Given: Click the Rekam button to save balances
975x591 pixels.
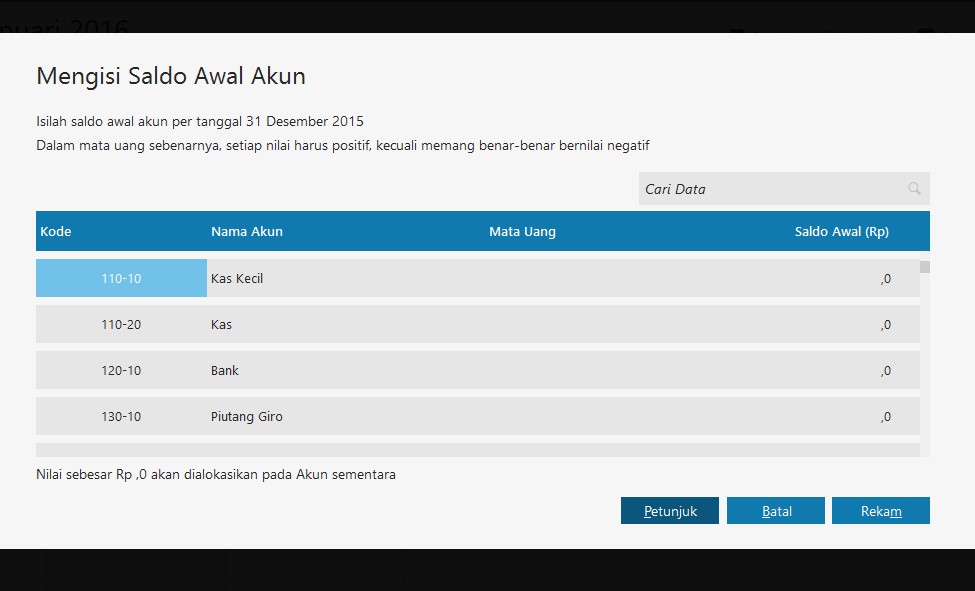Looking at the screenshot, I should (880, 510).
